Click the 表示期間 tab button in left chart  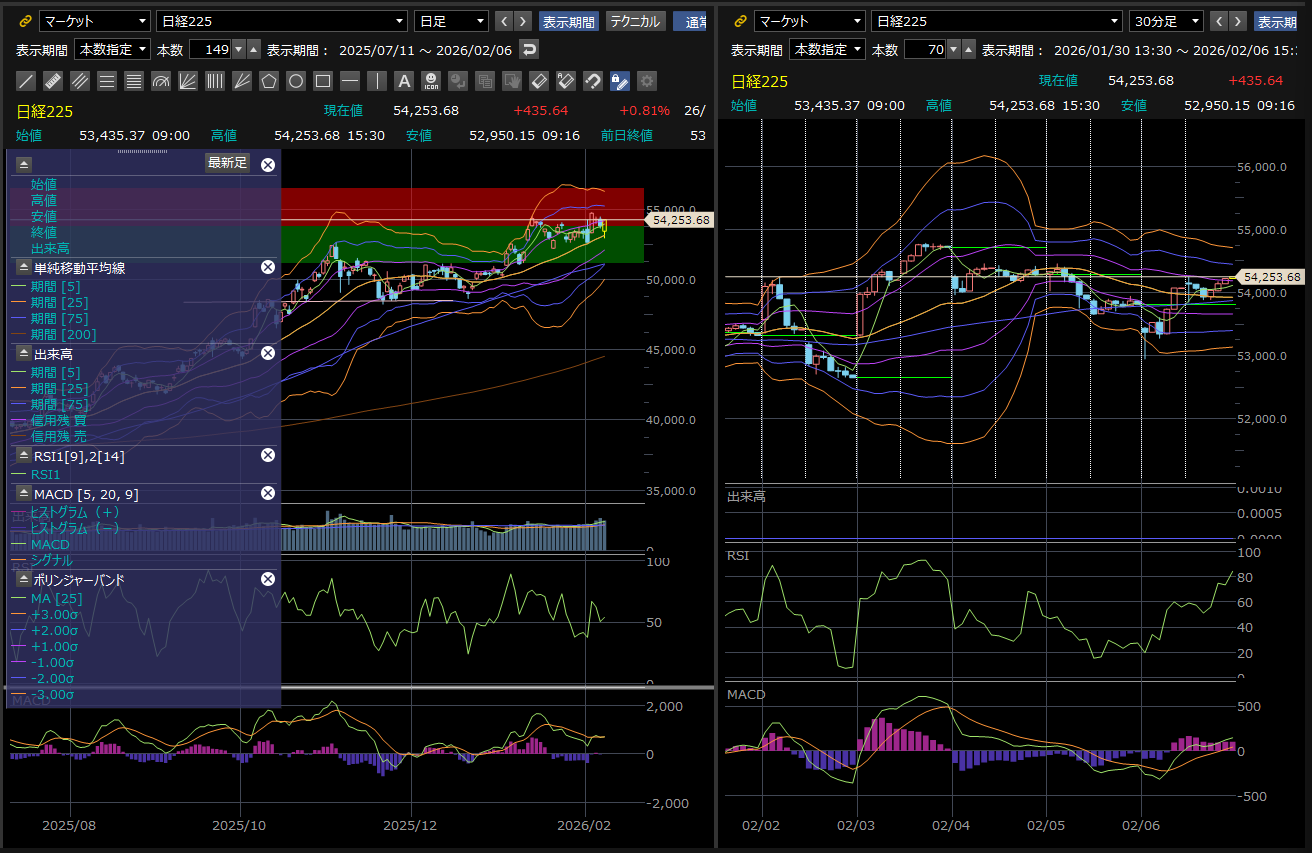click(x=569, y=21)
